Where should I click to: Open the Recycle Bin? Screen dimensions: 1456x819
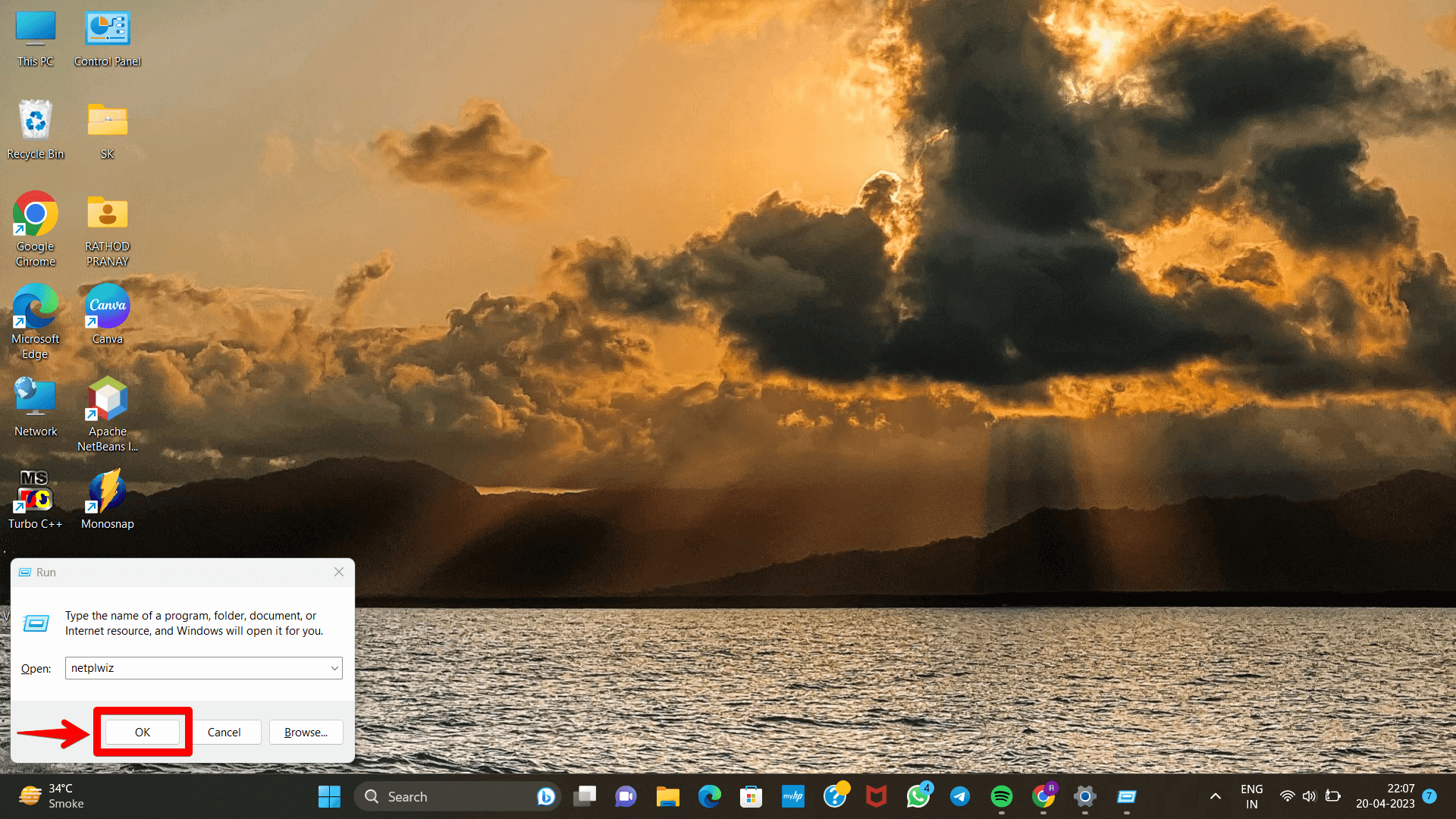click(34, 121)
